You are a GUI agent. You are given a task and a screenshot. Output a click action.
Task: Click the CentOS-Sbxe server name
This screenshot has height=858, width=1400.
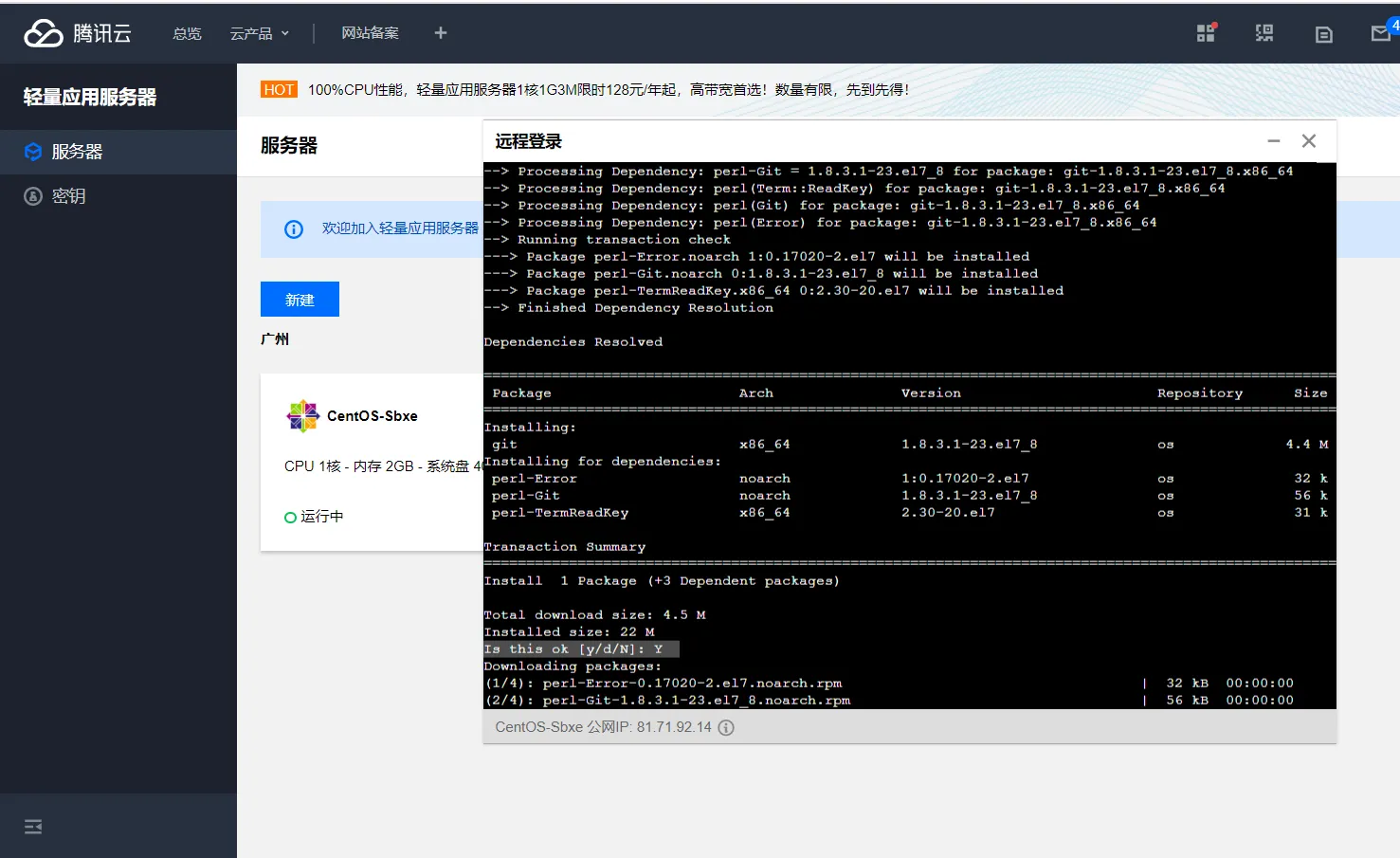coord(372,416)
